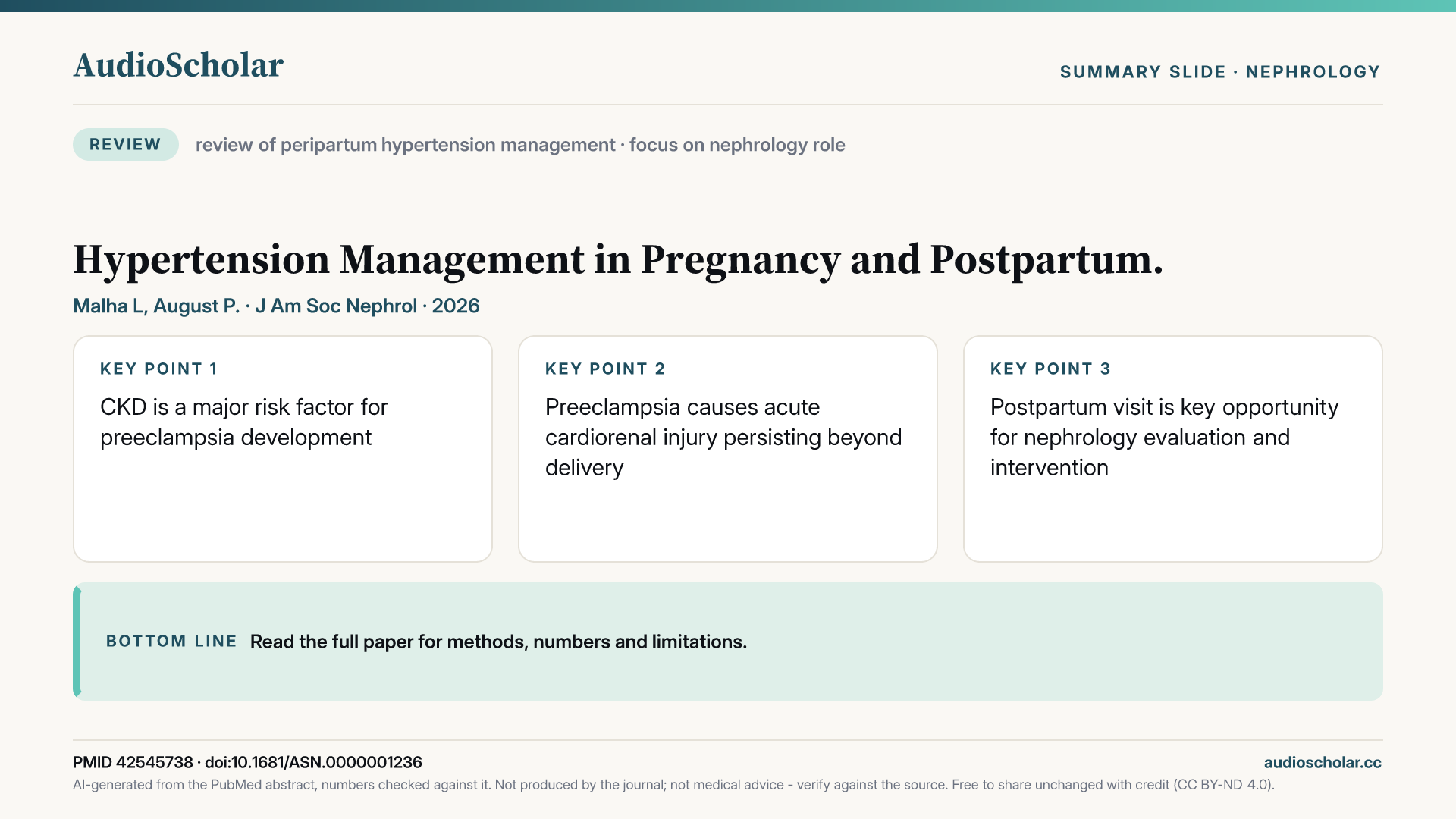Select the Hypertension Management in Pregnancy title
Image resolution: width=1456 pixels, height=819 pixels.
[618, 260]
